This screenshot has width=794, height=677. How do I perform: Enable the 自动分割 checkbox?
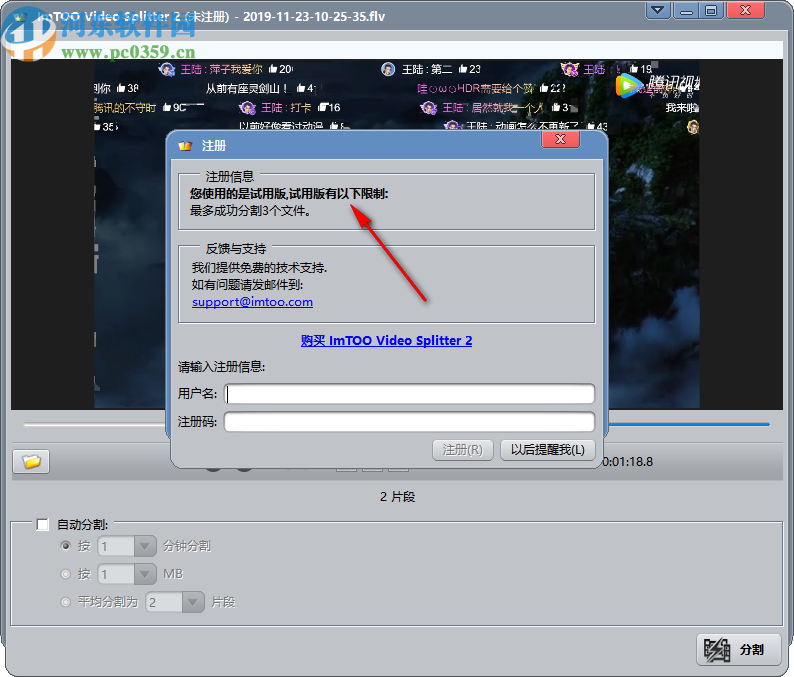(43, 524)
